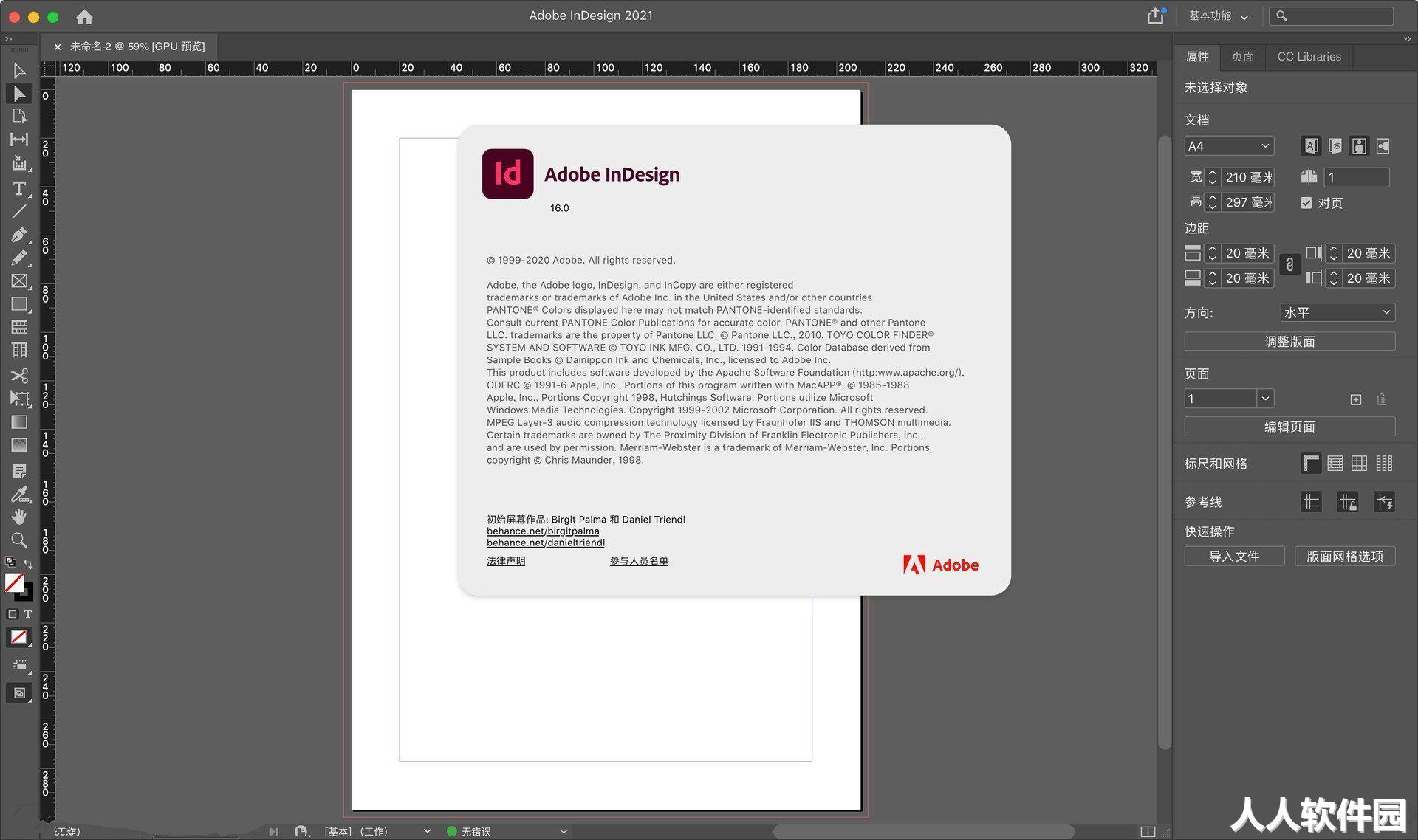
Task: Click the home icon in title bar
Action: (x=84, y=16)
